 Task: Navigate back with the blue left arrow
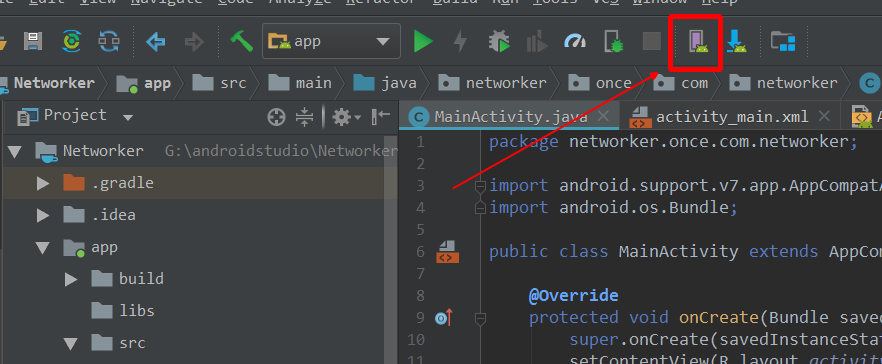155,42
